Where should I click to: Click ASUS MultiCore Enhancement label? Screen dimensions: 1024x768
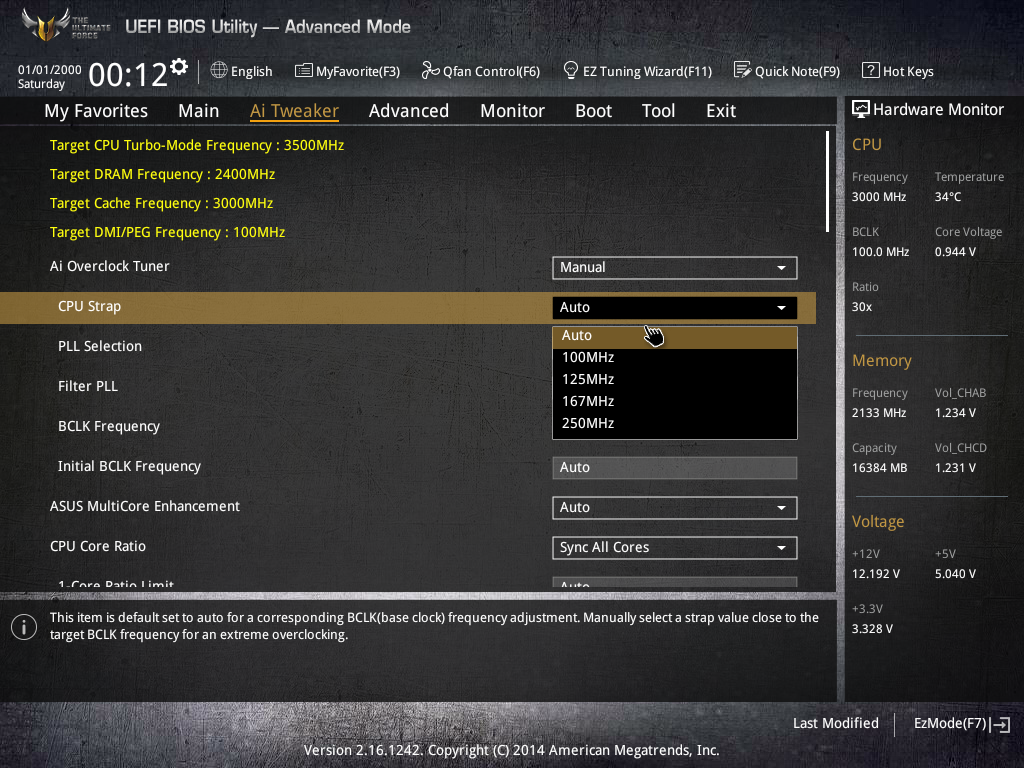[145, 506]
